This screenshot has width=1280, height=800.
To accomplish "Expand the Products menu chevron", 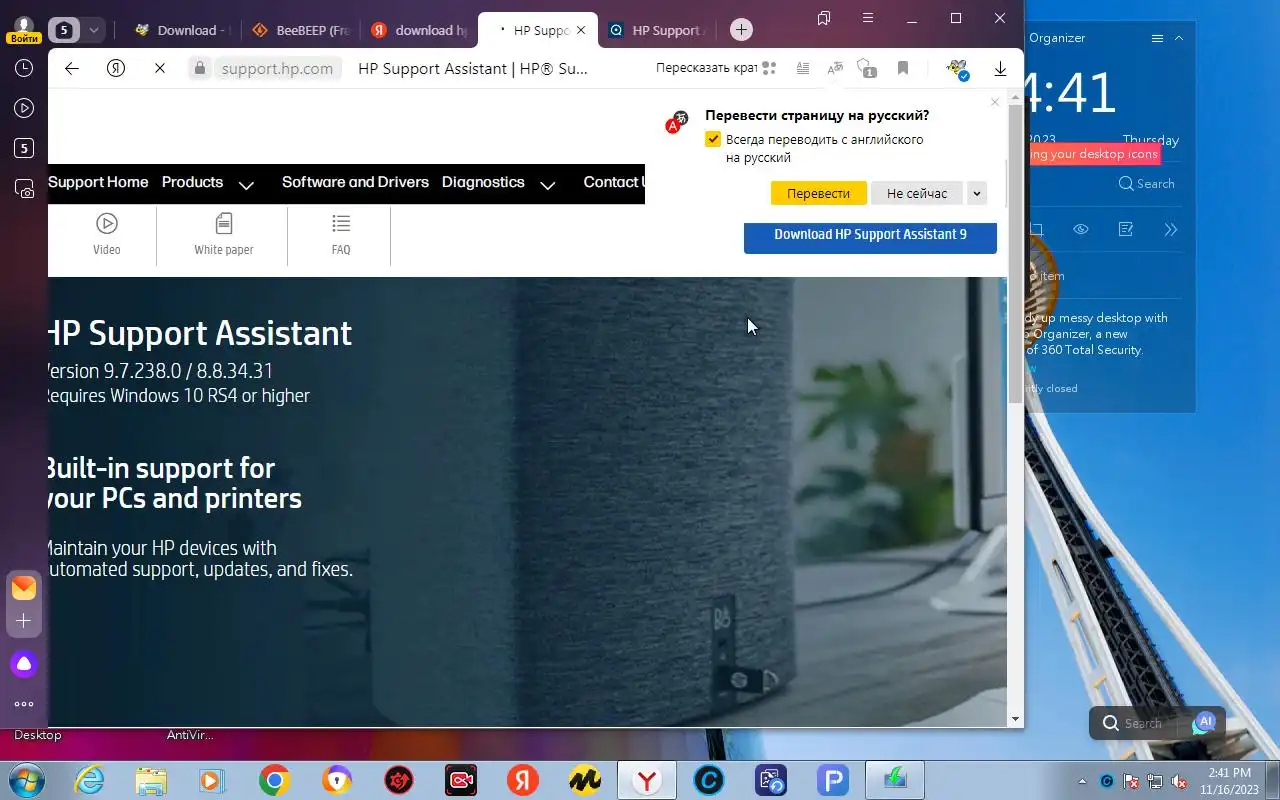I will [x=246, y=185].
